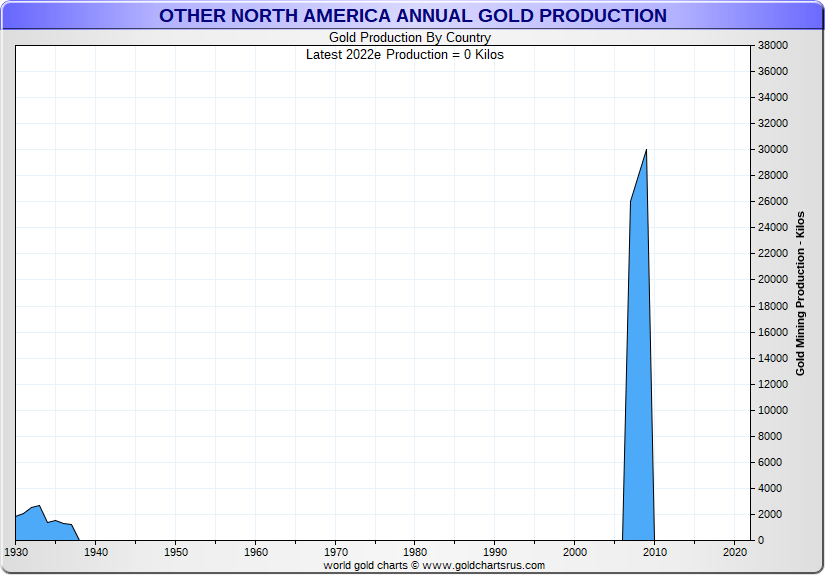Click the 10000 y-axis value

point(773,410)
